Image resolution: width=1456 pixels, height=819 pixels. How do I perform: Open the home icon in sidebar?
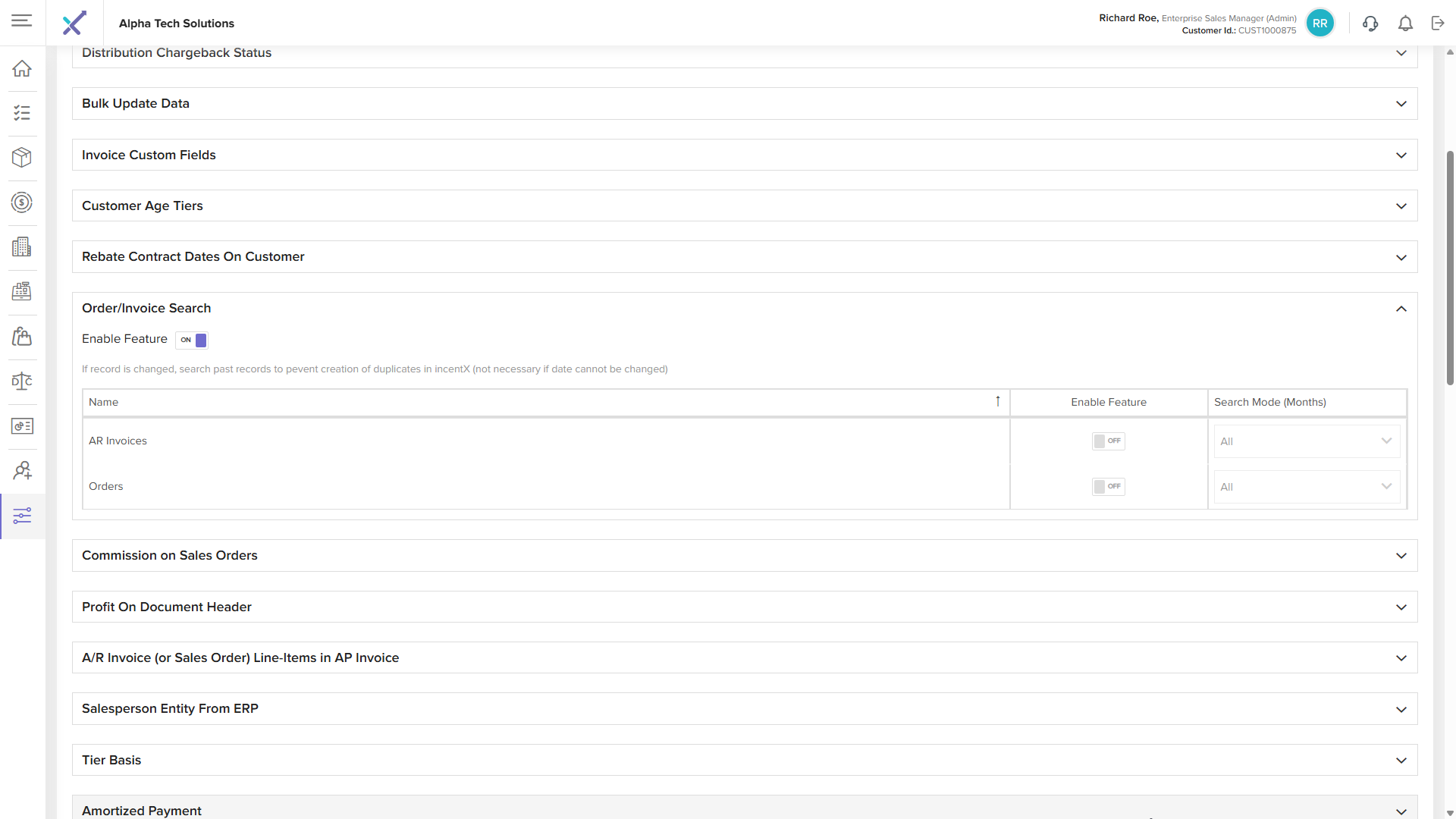(22, 68)
